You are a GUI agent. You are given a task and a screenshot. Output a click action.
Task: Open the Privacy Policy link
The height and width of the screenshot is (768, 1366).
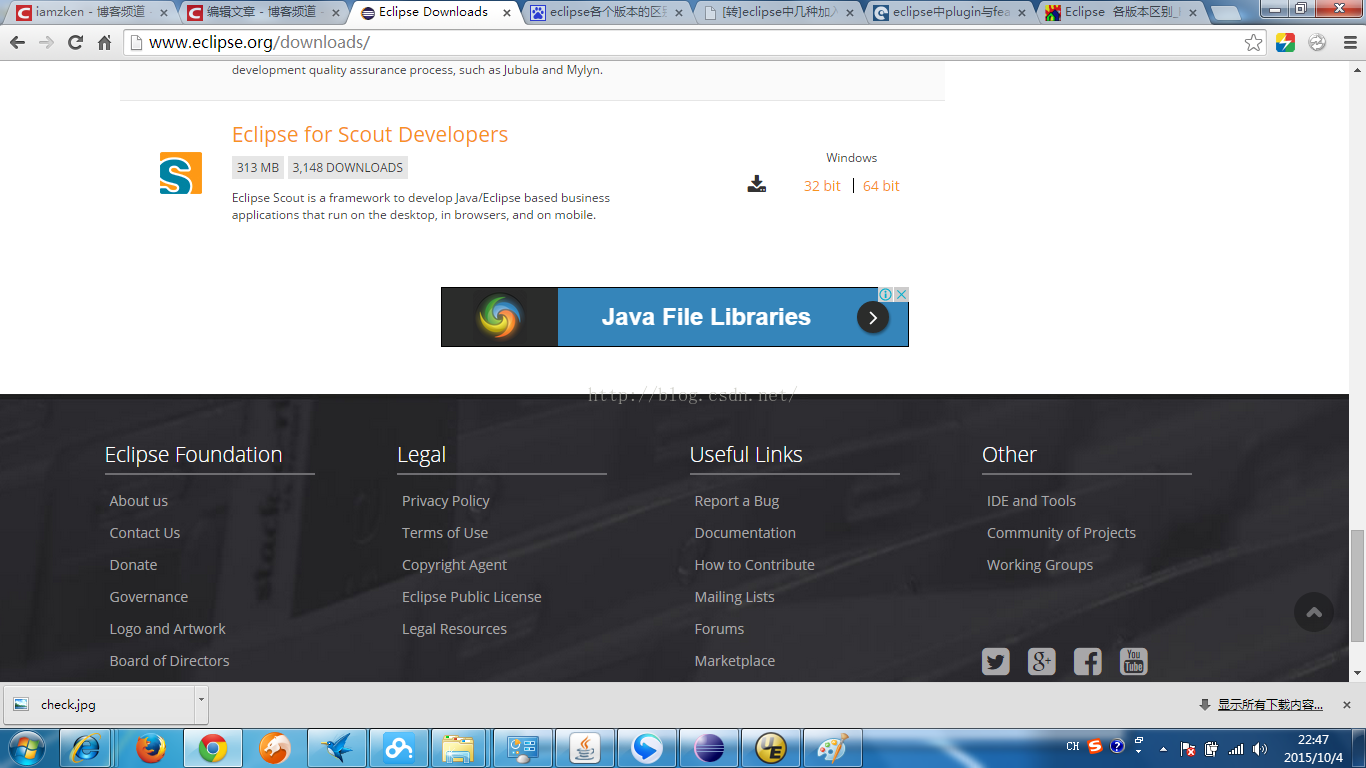446,501
